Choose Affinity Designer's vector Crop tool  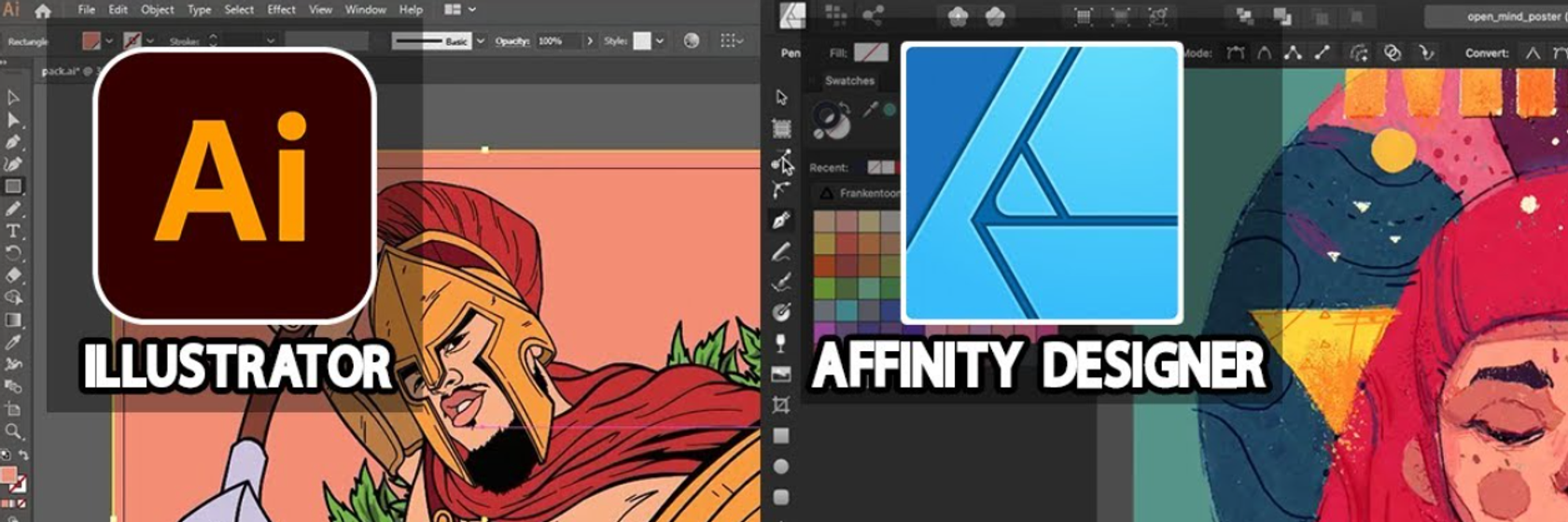(x=781, y=404)
